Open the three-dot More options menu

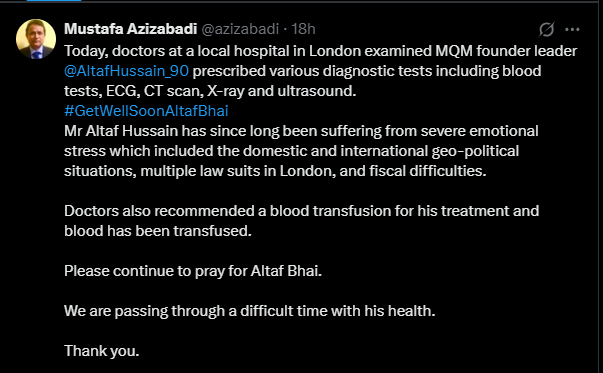(572, 29)
